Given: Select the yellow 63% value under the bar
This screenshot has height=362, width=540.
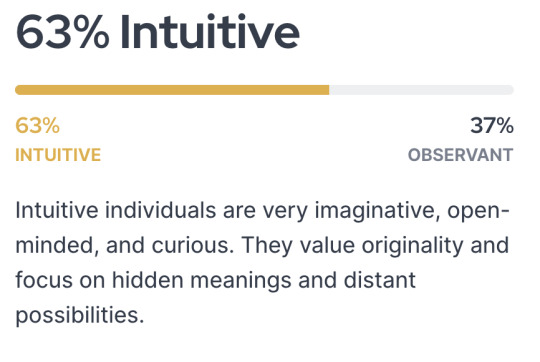Looking at the screenshot, I should point(38,125).
